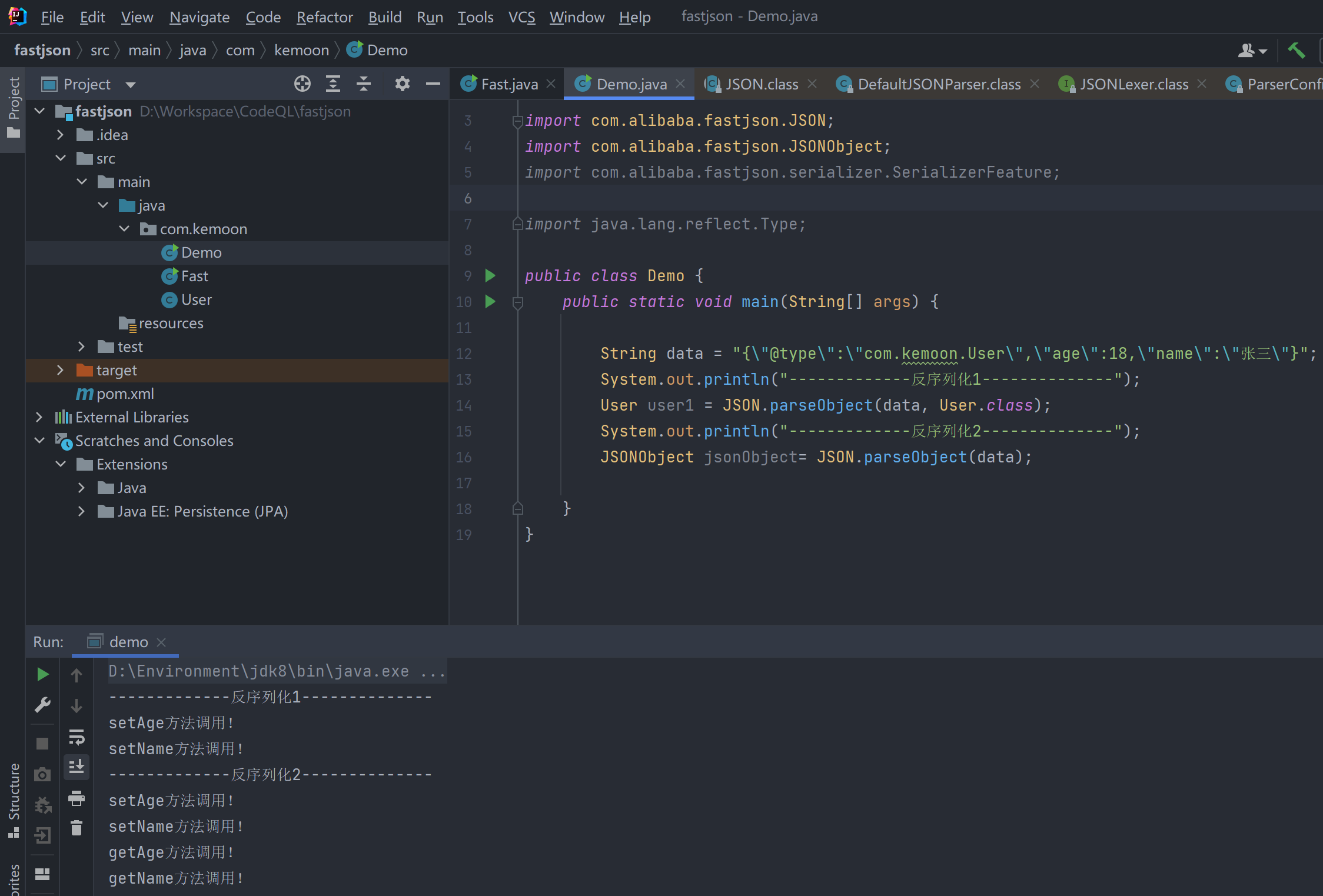Click the folded java.exe command line in console
The image size is (1323, 896).
pos(277,671)
